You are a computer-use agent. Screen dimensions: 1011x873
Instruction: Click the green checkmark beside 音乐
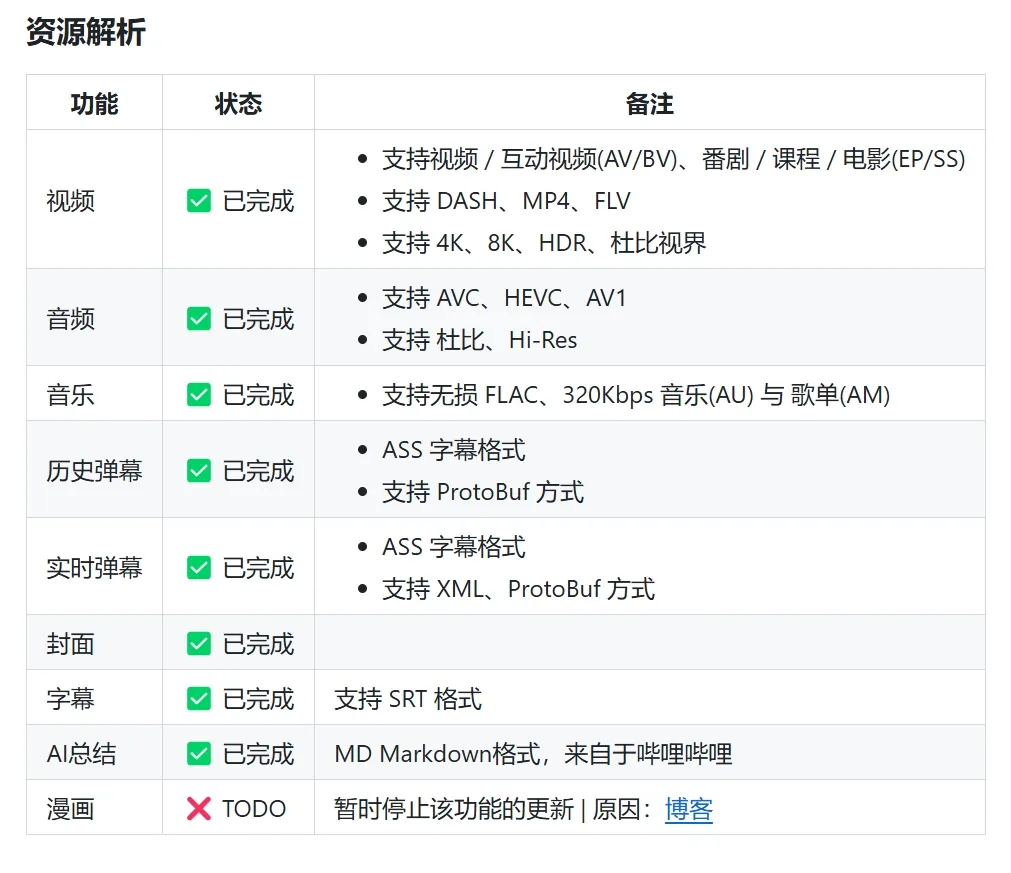point(199,395)
